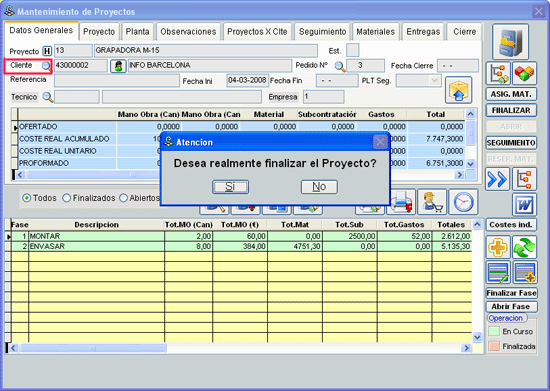Click the box with blue up arrow icon

pyautogui.click(x=458, y=90)
